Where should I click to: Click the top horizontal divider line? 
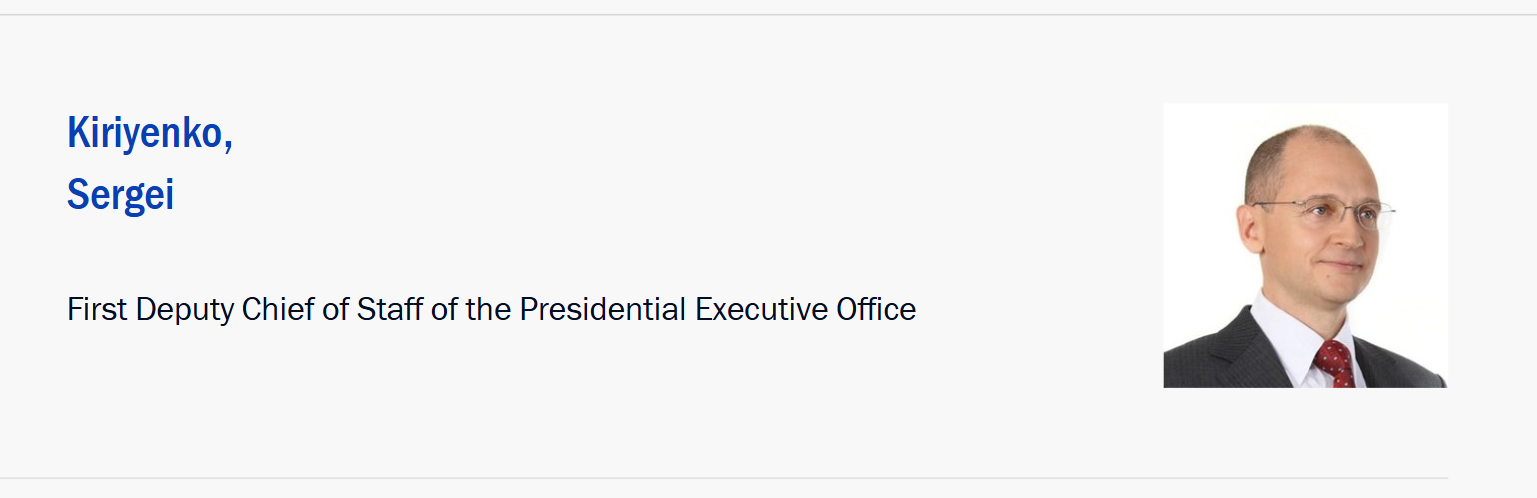768,15
